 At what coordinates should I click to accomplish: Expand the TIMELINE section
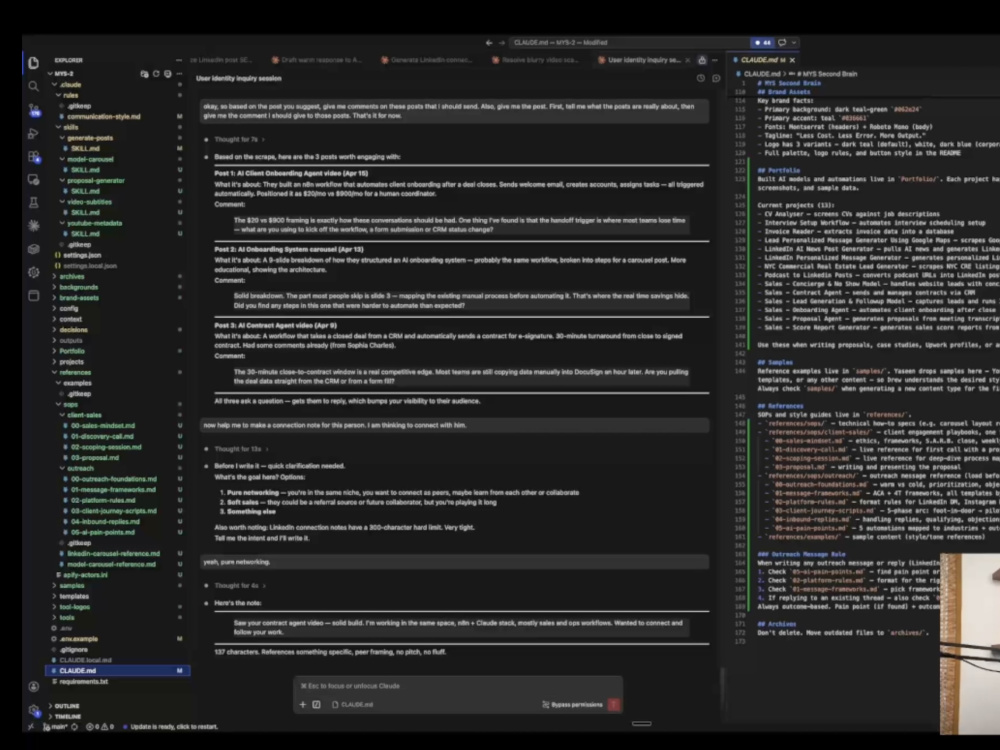coord(64,717)
